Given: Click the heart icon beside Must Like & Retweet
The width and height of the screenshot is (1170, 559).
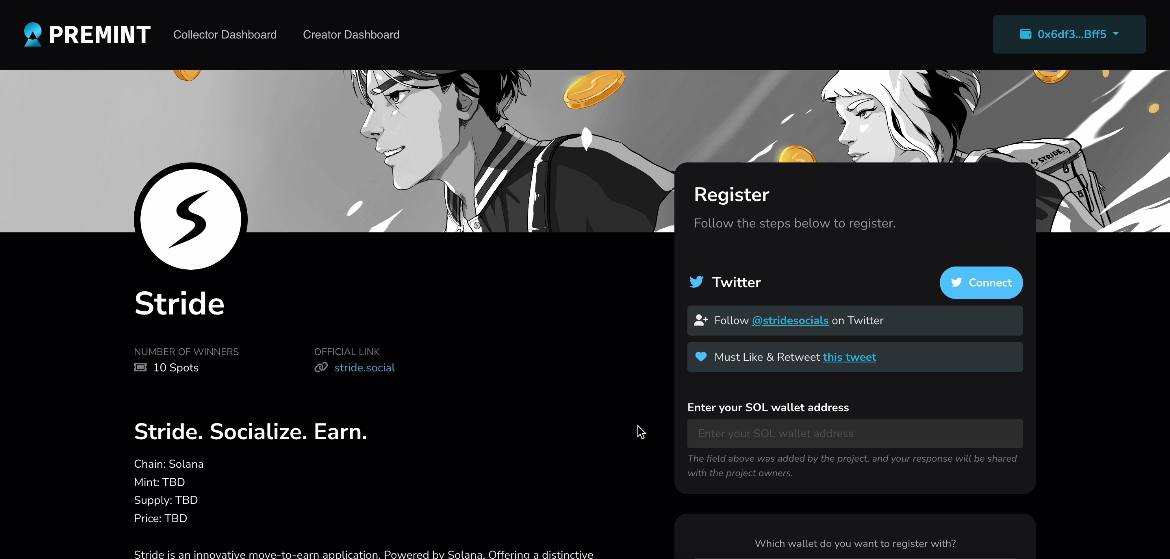Looking at the screenshot, I should tap(701, 357).
